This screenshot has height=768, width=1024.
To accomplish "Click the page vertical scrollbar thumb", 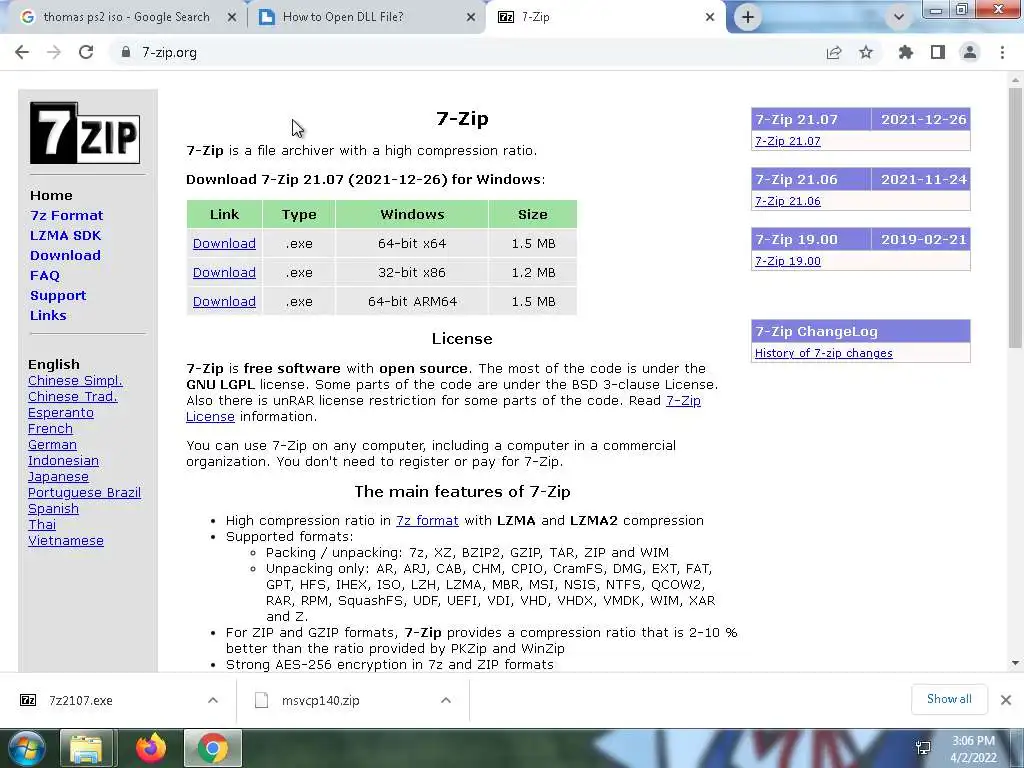I will [x=1016, y=217].
